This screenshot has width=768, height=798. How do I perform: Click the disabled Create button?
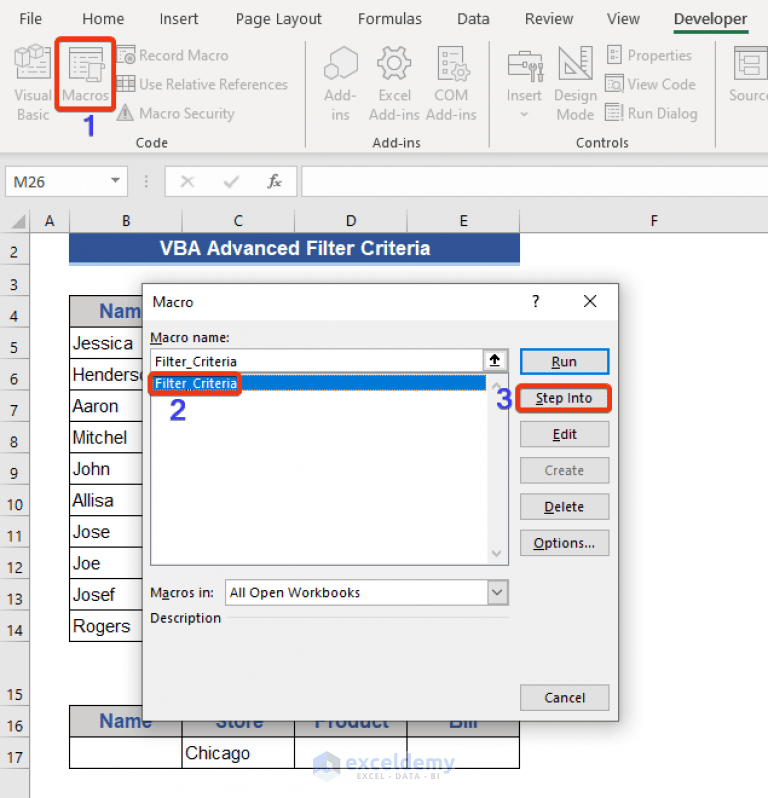[x=564, y=470]
